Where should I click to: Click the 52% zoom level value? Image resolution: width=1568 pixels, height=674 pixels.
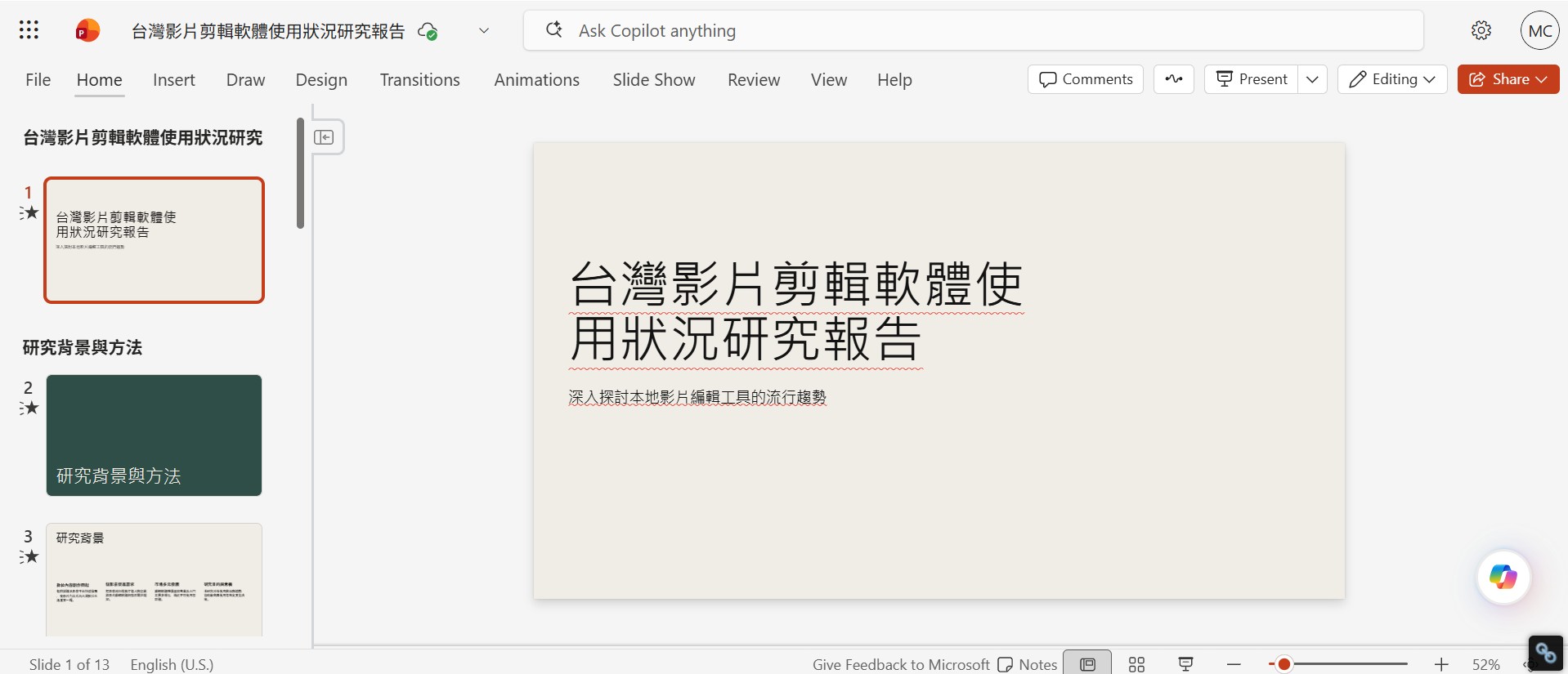coord(1485,664)
